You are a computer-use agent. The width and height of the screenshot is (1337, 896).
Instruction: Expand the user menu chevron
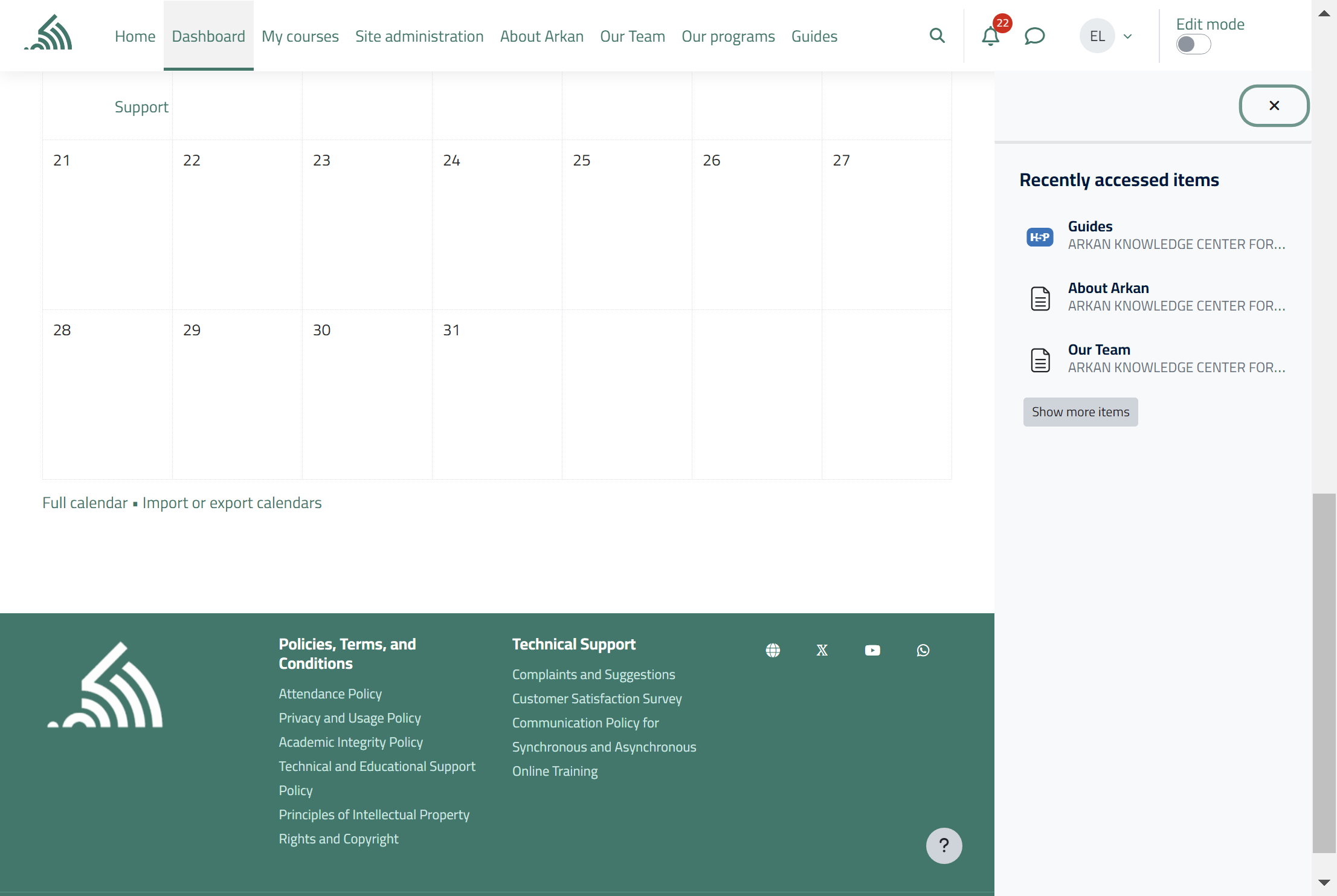(x=1127, y=36)
